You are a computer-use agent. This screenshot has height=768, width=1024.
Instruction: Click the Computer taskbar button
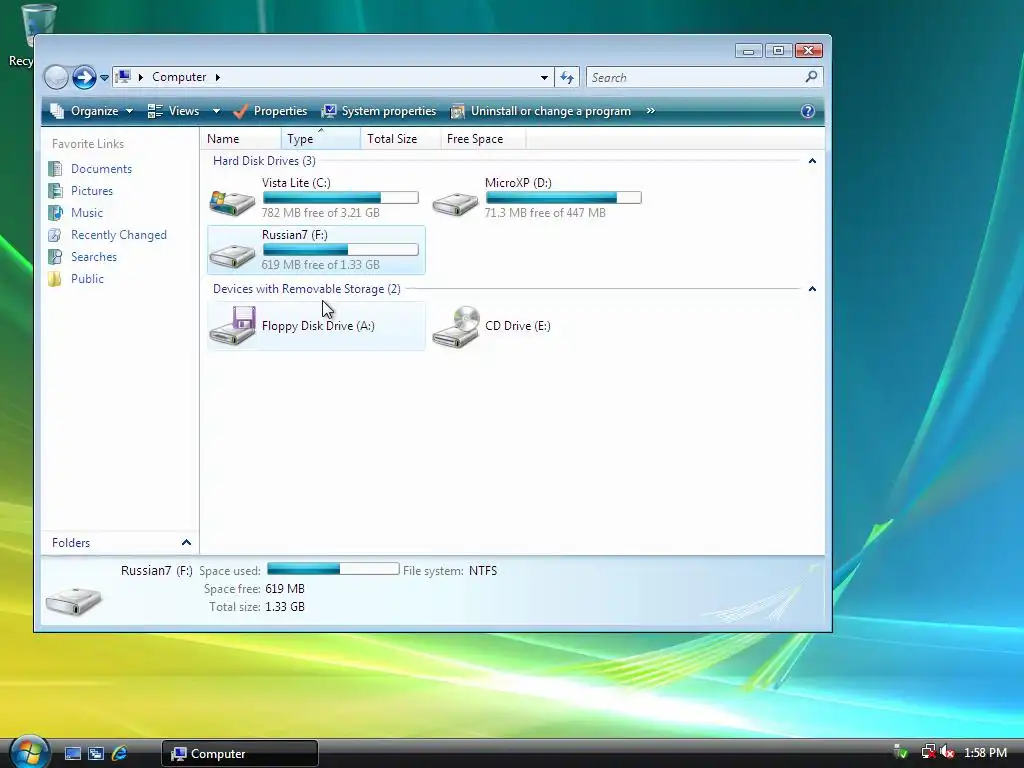pos(240,754)
